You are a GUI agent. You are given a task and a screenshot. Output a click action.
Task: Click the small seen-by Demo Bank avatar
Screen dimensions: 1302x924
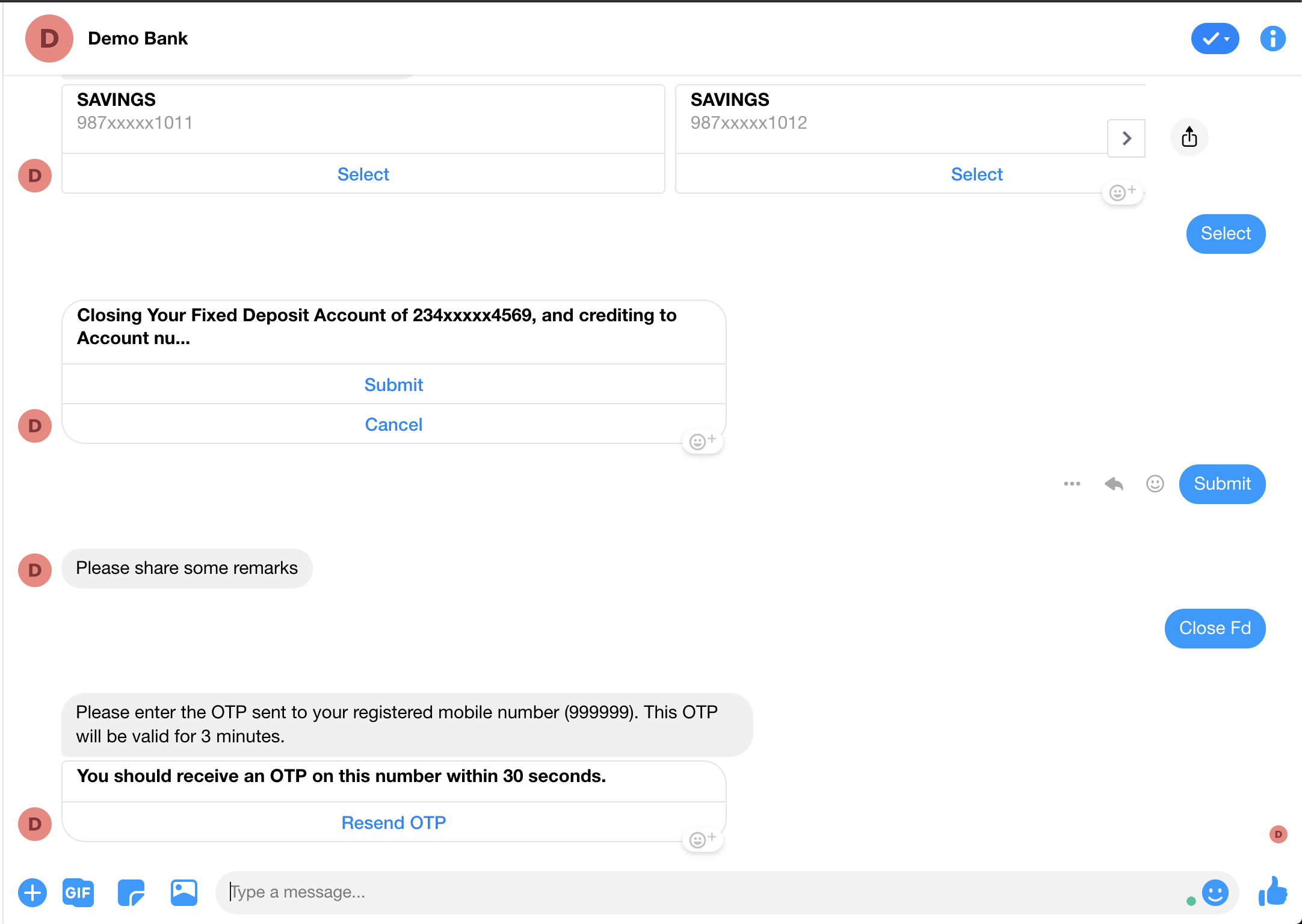tap(1278, 834)
